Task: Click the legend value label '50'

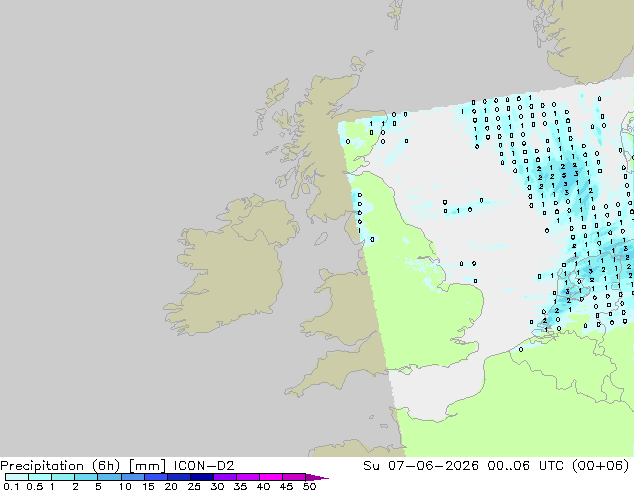Action: pos(309,486)
